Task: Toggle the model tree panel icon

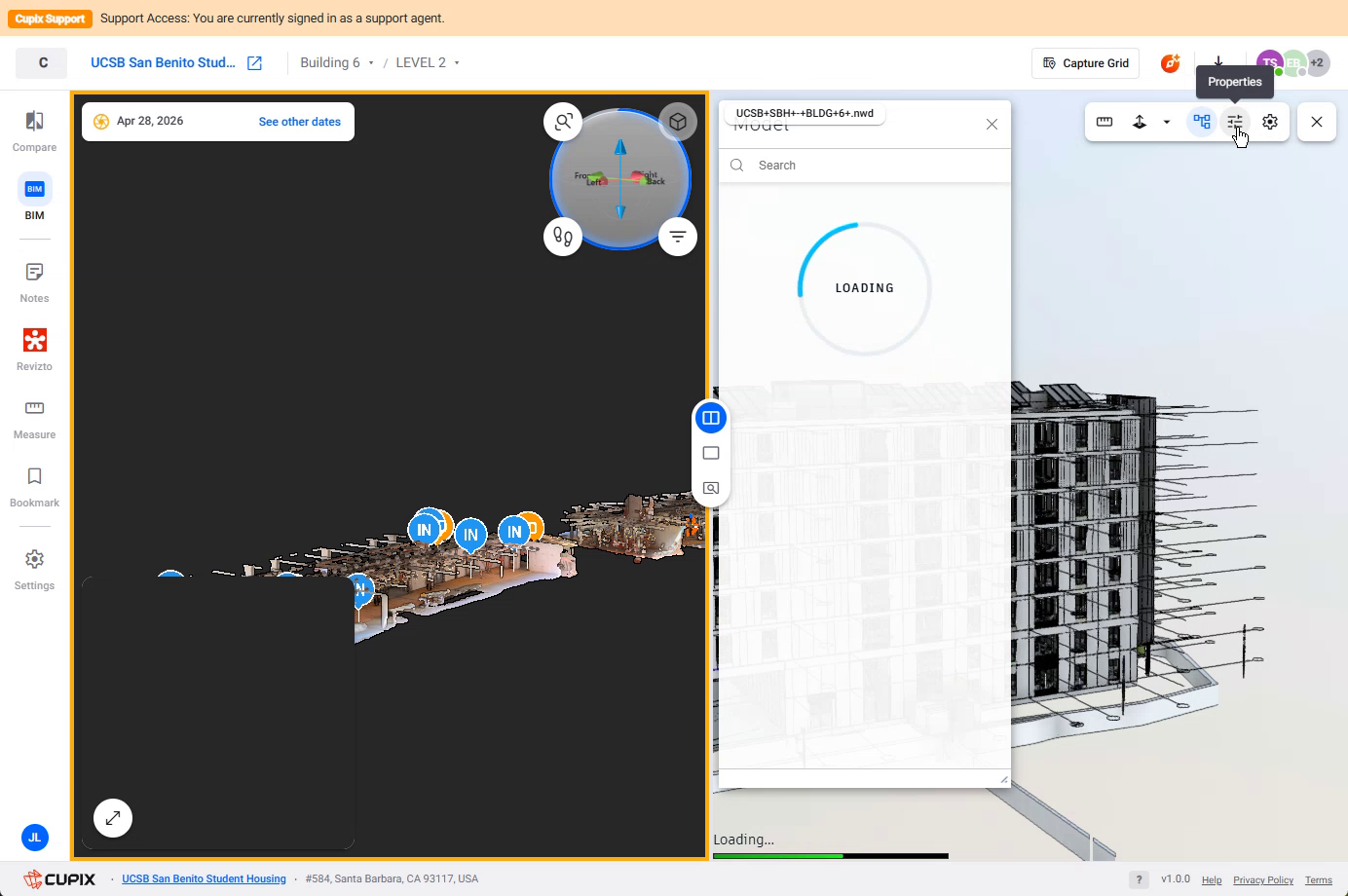Action: coord(1202,122)
